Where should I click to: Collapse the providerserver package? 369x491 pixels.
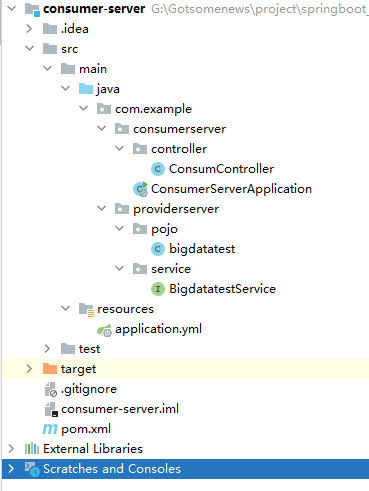(x=101, y=209)
